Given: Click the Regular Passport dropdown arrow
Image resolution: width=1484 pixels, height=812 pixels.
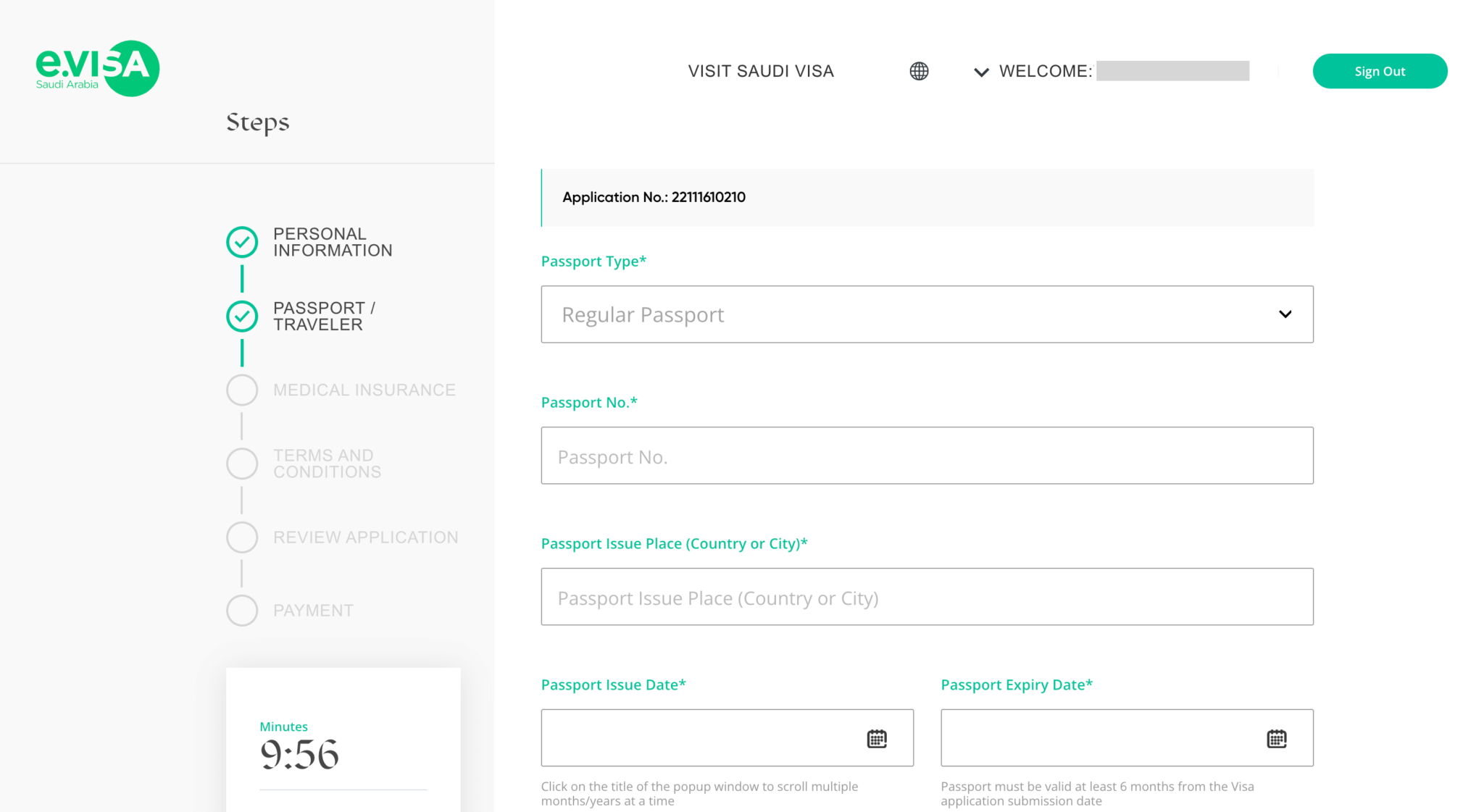Looking at the screenshot, I should pyautogui.click(x=1285, y=314).
